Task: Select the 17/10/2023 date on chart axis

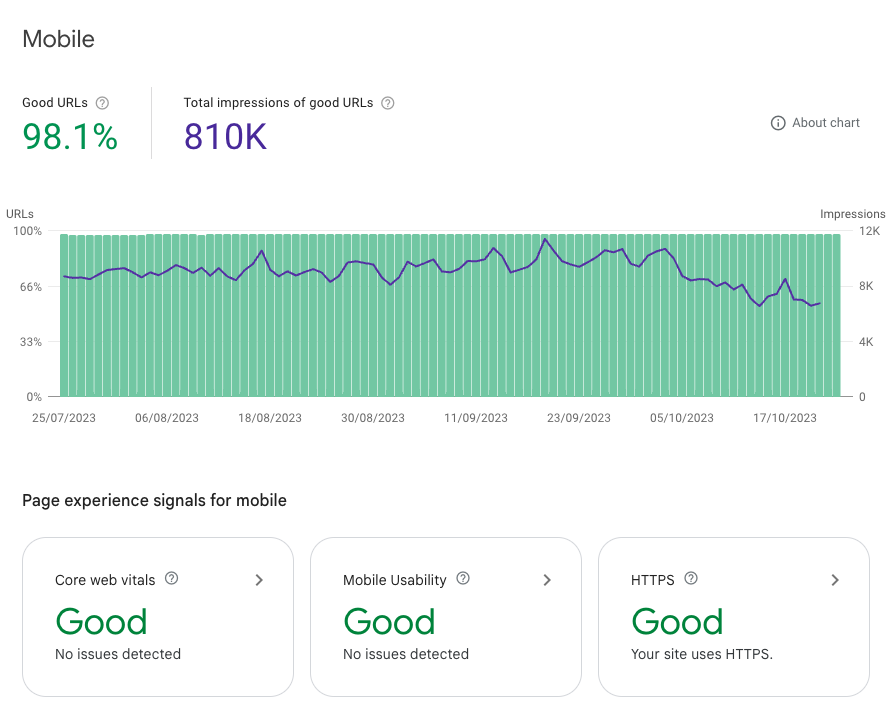Action: coord(785,418)
